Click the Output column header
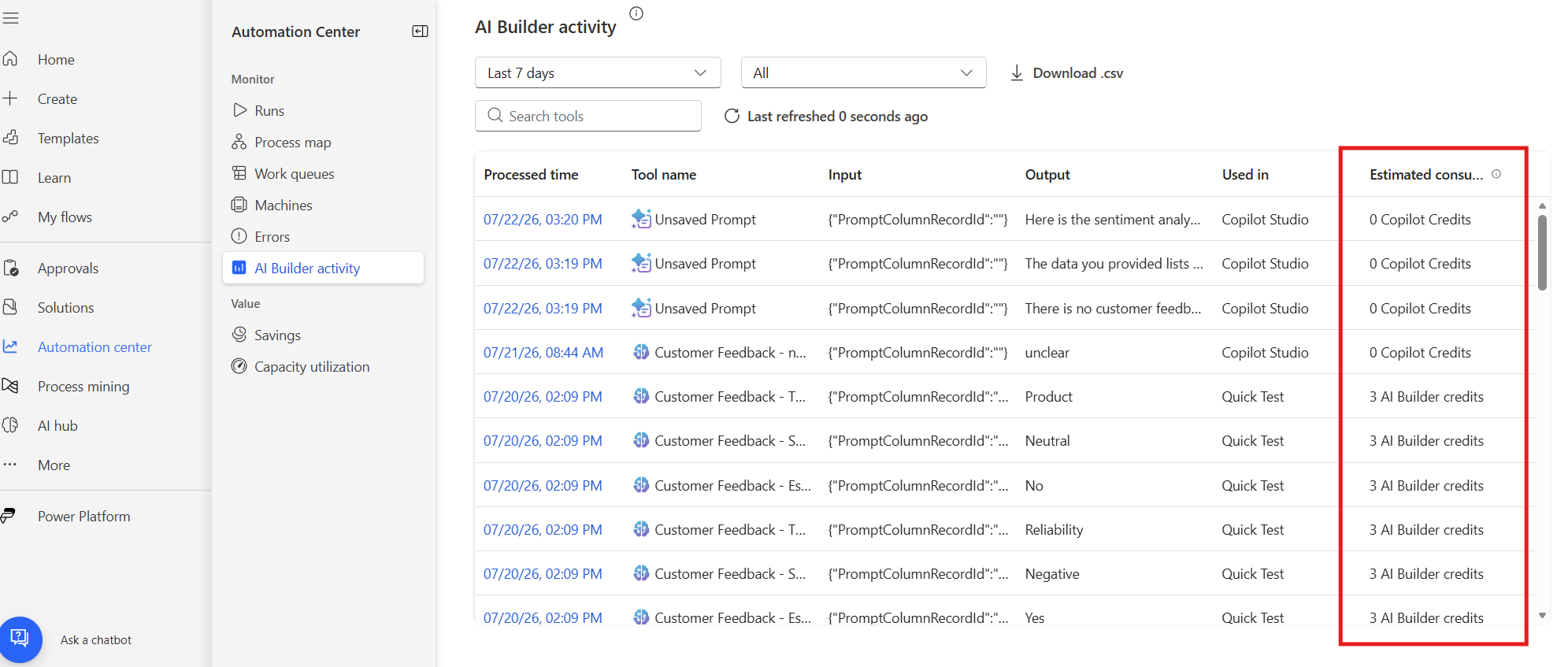The image size is (1568, 667). pos(1047,174)
